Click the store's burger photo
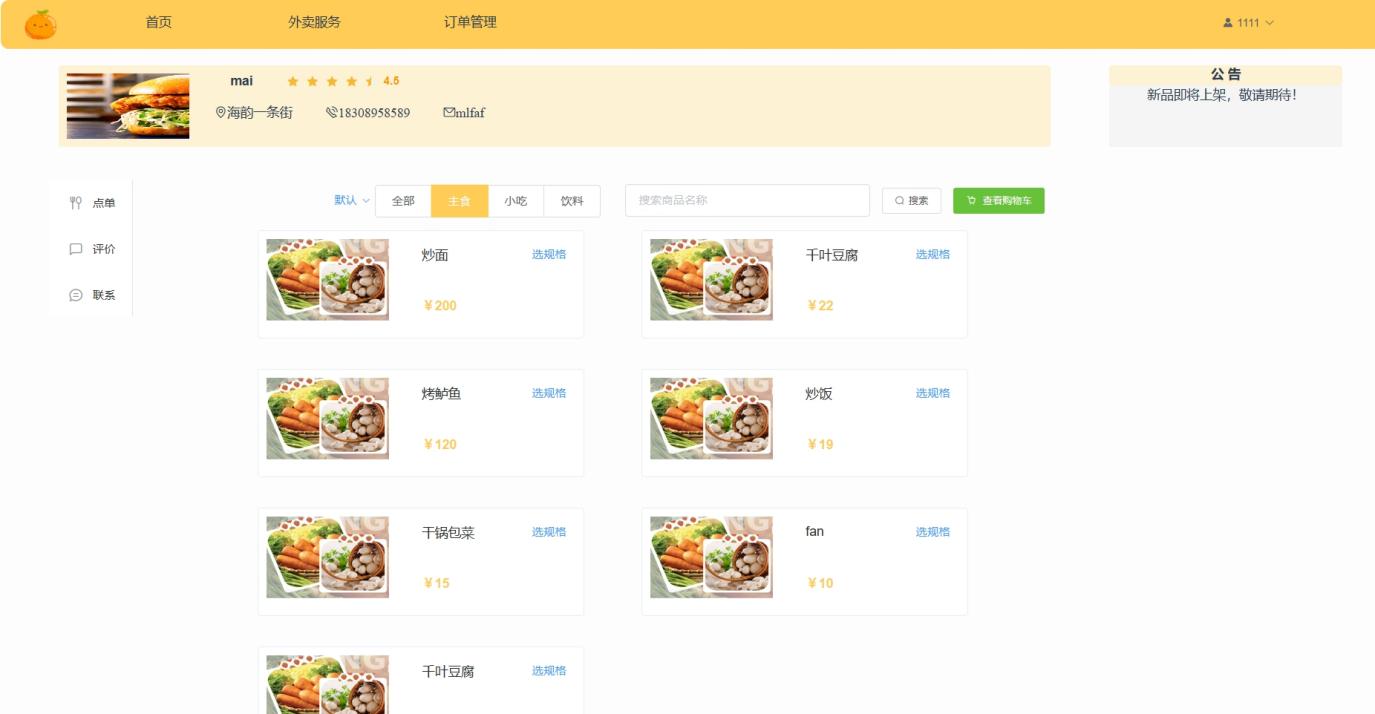Image resolution: width=1375 pixels, height=714 pixels. tap(128, 106)
